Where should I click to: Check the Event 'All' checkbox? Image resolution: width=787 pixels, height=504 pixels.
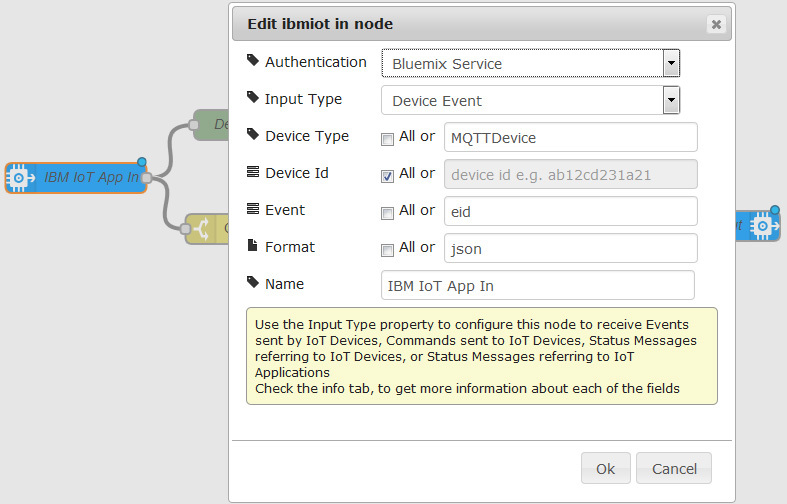387,213
